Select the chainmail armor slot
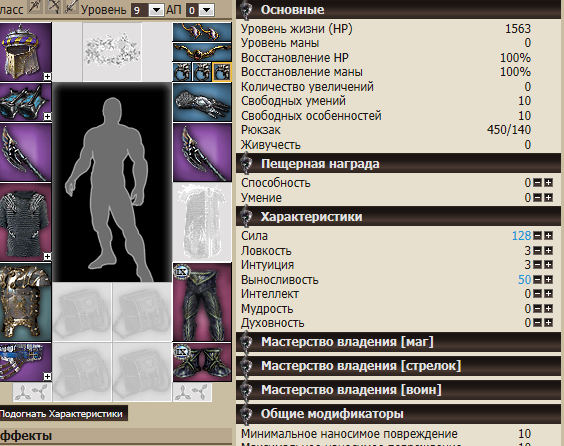The width and height of the screenshot is (564, 446). coord(26,222)
